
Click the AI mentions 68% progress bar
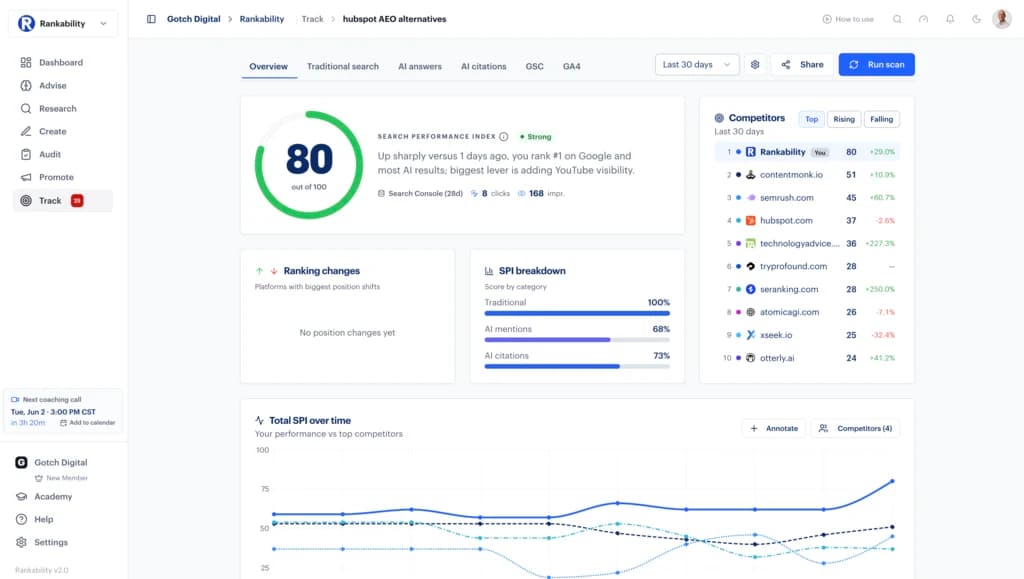[x=577, y=340]
